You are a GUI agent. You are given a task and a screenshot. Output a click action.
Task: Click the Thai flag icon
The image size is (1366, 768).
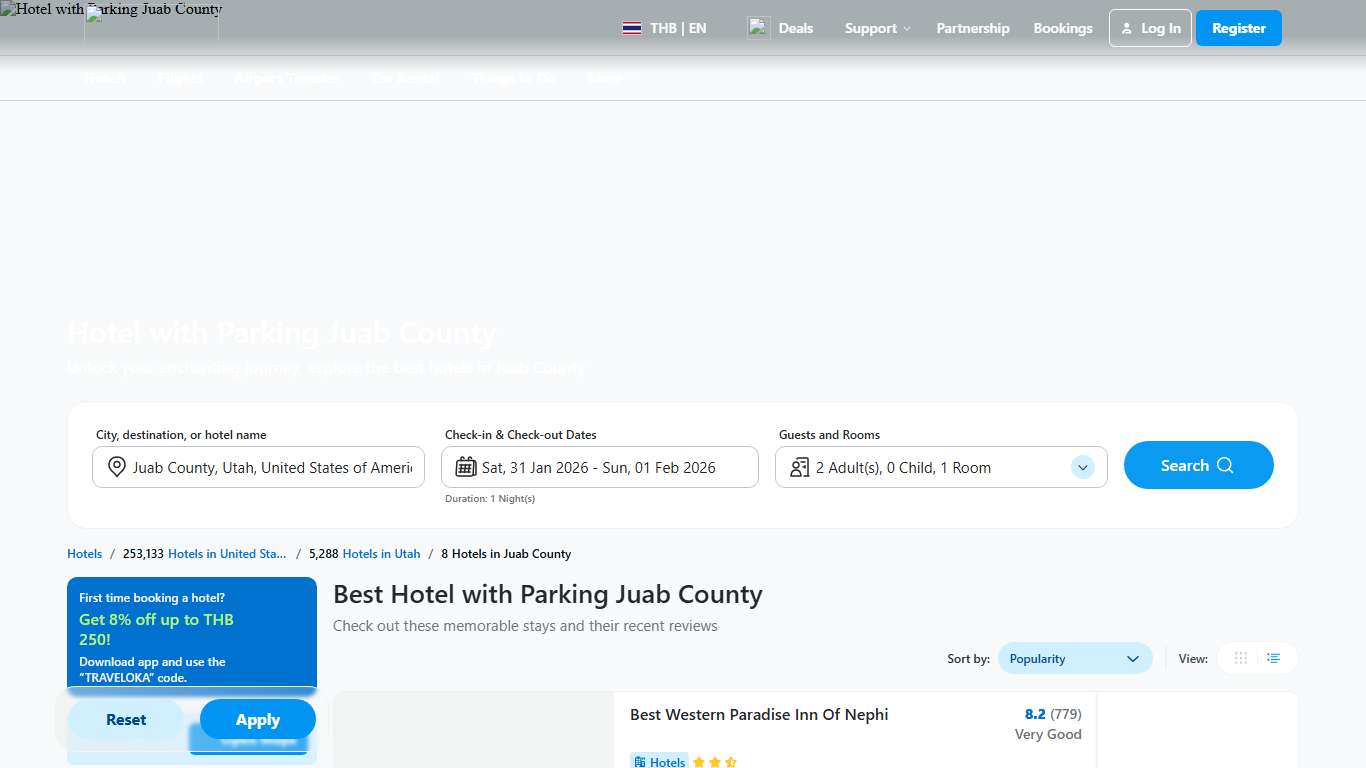pos(631,28)
